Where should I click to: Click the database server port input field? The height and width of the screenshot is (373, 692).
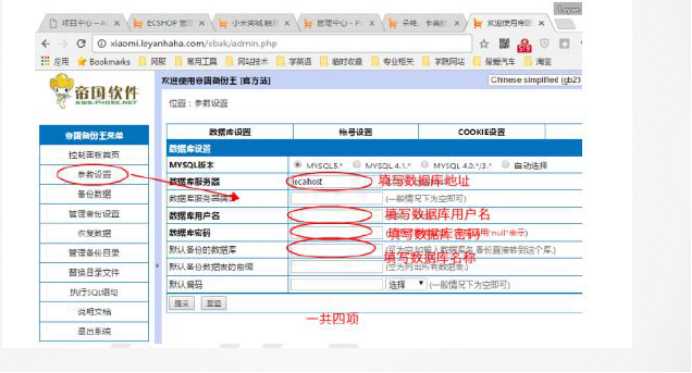coord(336,198)
